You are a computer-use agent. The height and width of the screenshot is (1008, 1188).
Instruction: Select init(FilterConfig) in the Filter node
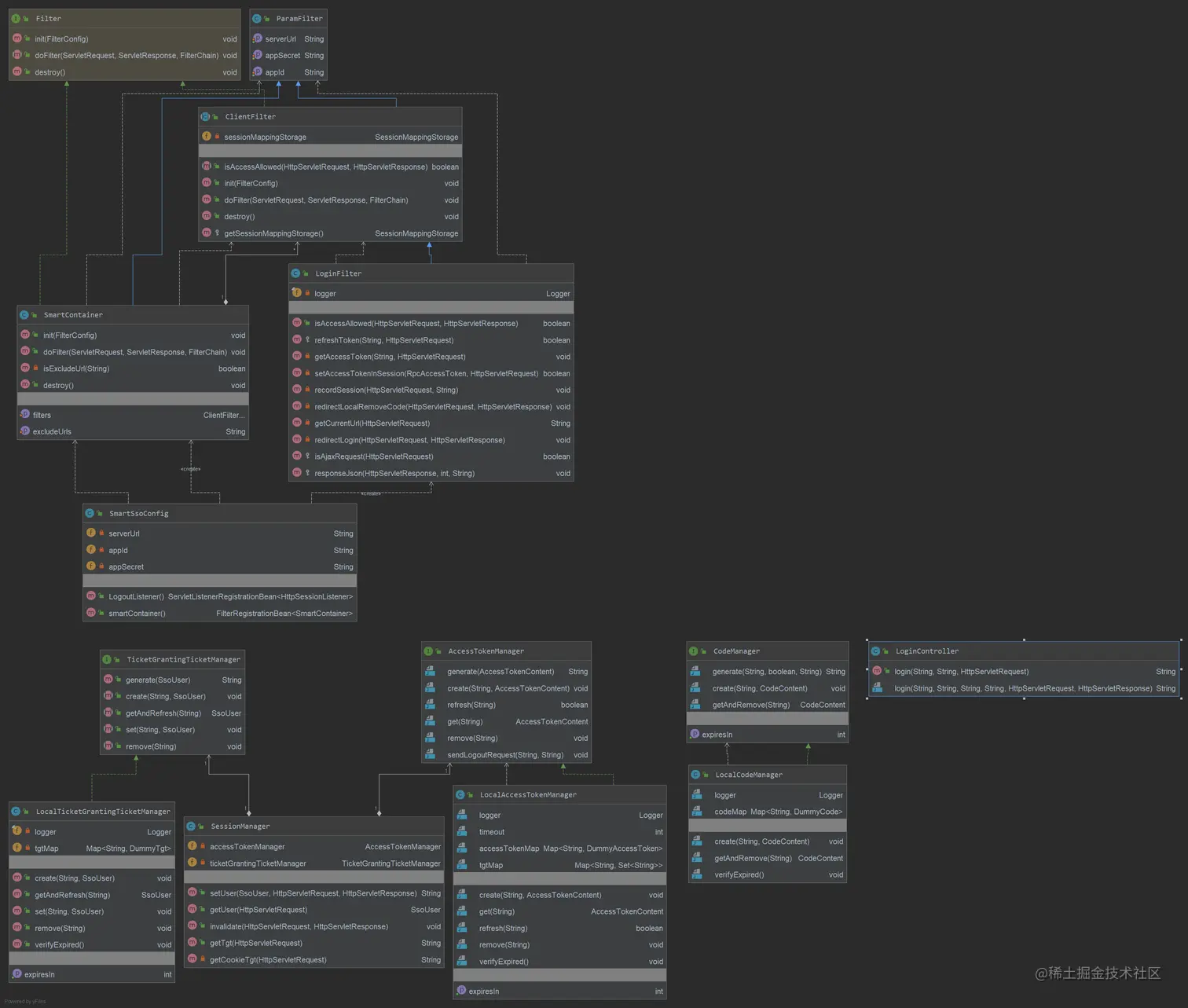pyautogui.click(x=125, y=38)
